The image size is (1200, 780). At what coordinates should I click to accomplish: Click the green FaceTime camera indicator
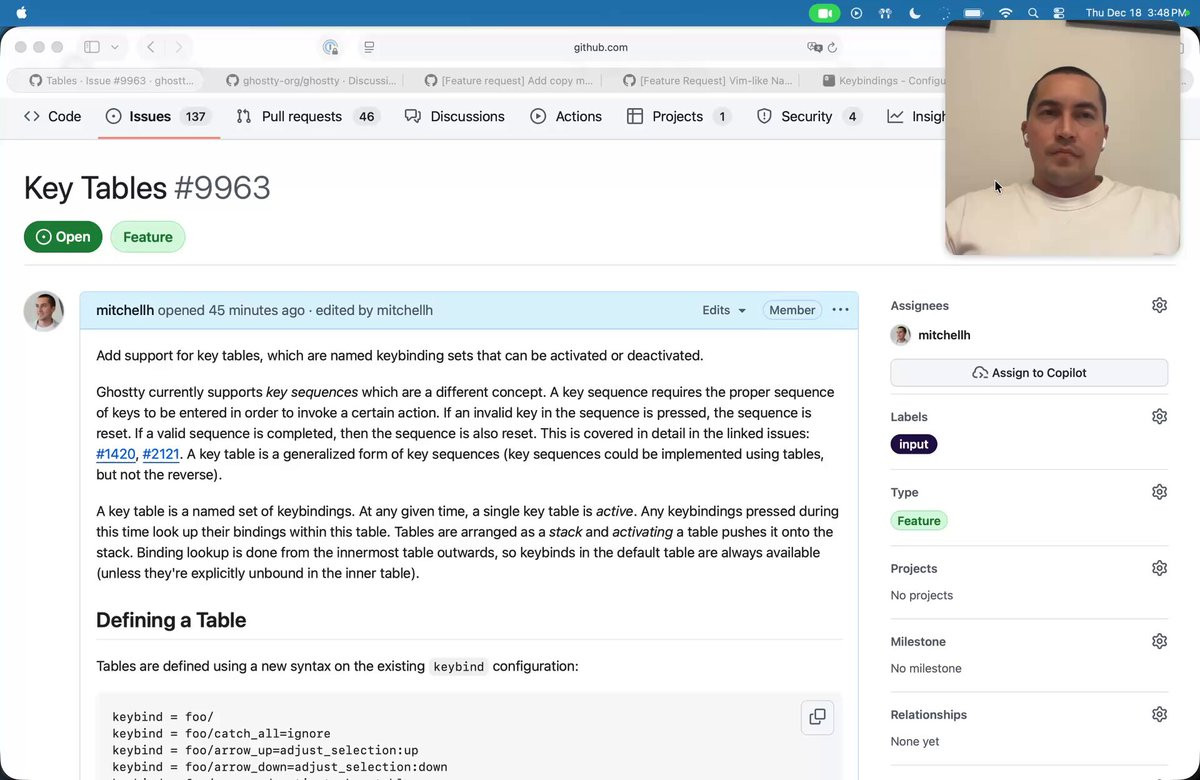[824, 13]
